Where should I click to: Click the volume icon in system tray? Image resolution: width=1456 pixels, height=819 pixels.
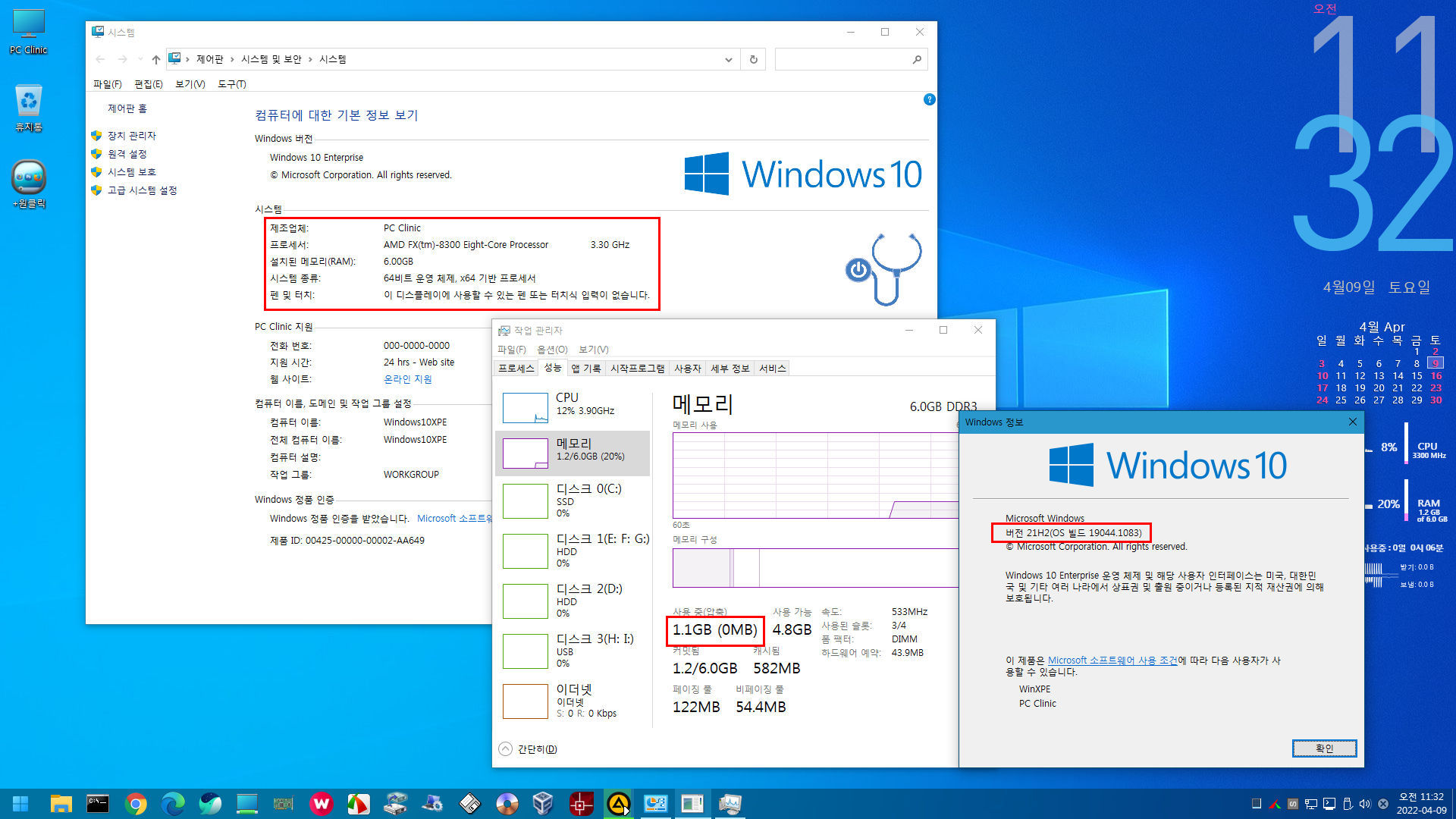tap(1365, 804)
